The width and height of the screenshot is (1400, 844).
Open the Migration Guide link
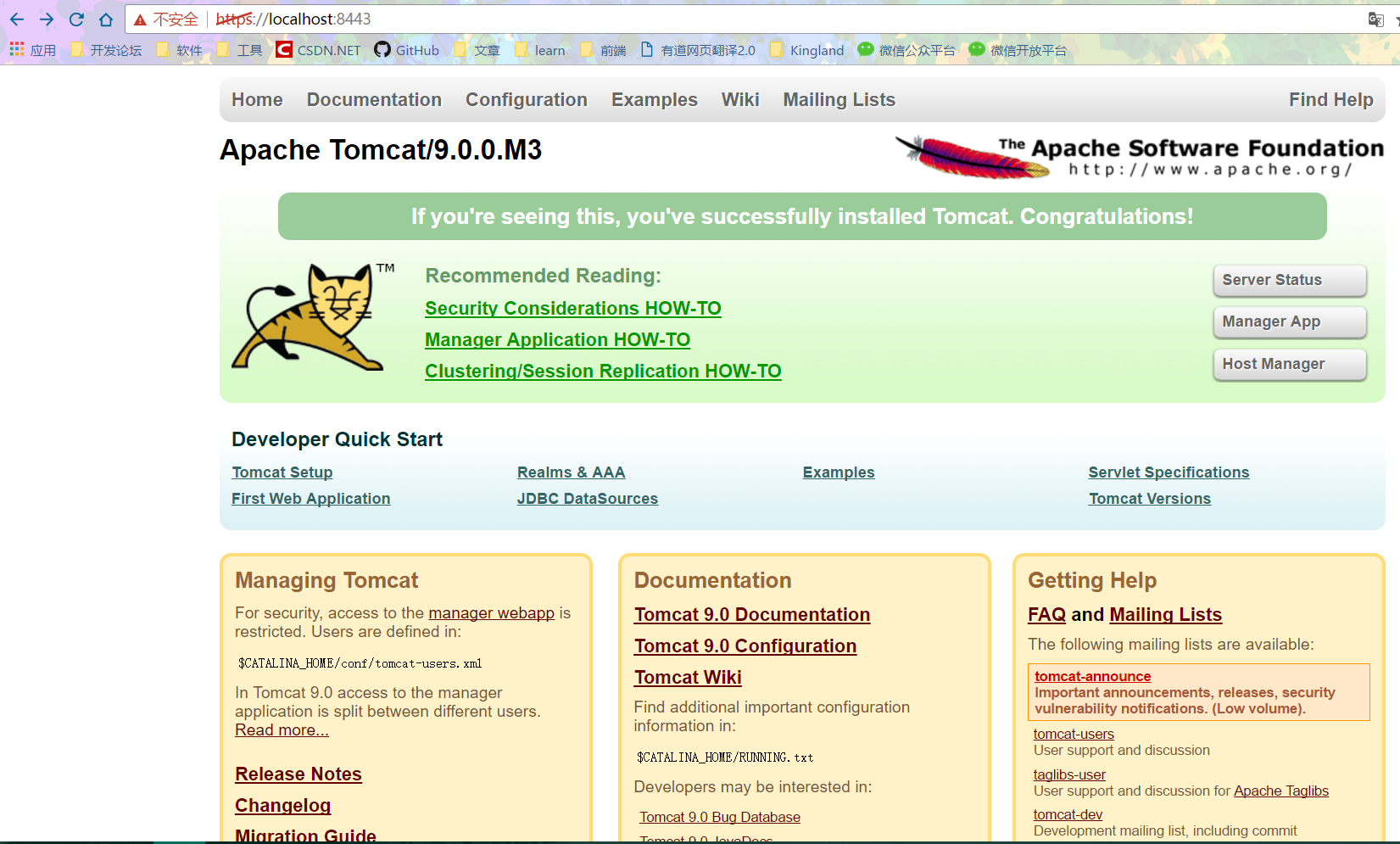click(305, 835)
